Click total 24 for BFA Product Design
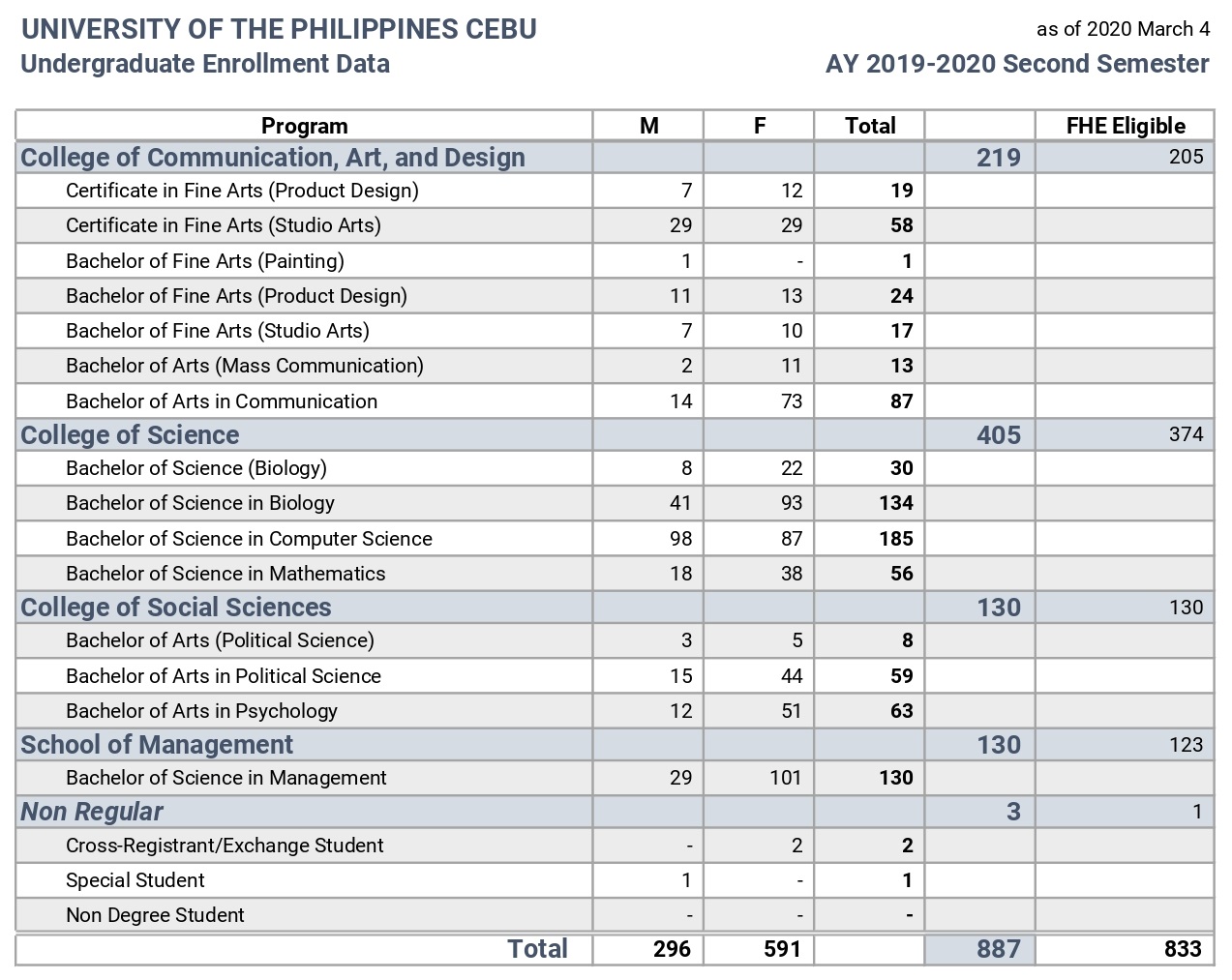 (x=901, y=296)
